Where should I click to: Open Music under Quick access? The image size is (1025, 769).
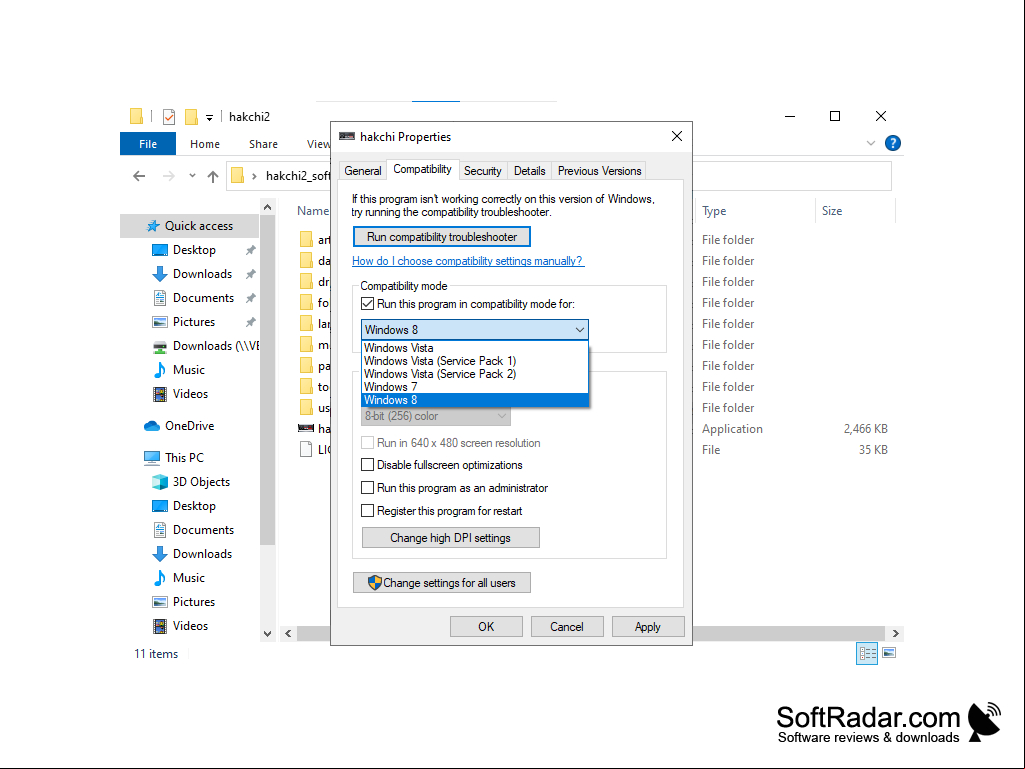[190, 370]
